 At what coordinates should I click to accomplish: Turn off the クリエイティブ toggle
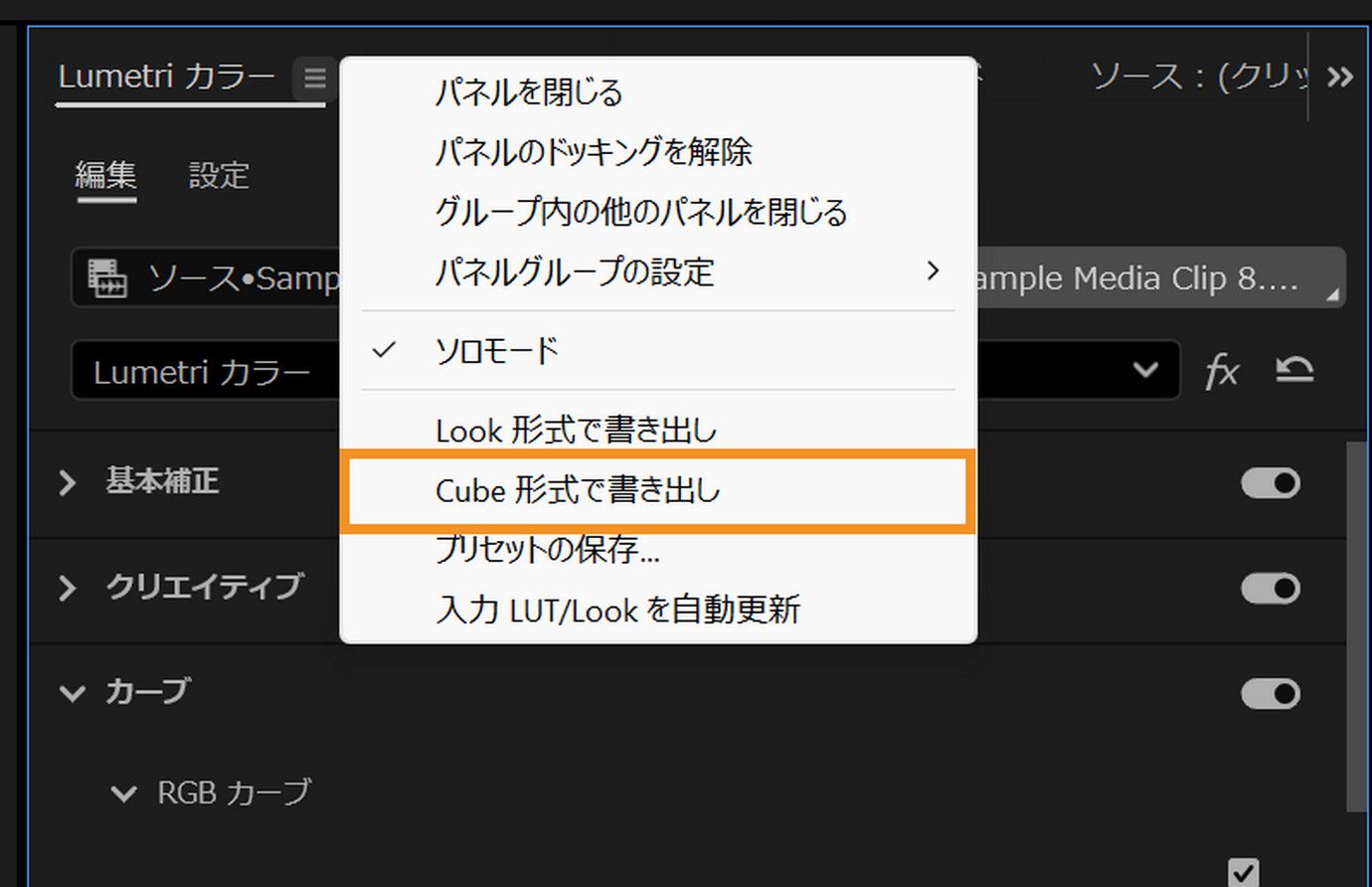[x=1271, y=588]
